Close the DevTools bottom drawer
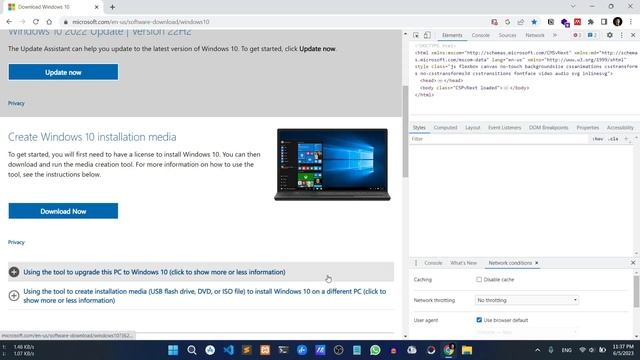This screenshot has height=360, width=640. pyautogui.click(x=633, y=263)
